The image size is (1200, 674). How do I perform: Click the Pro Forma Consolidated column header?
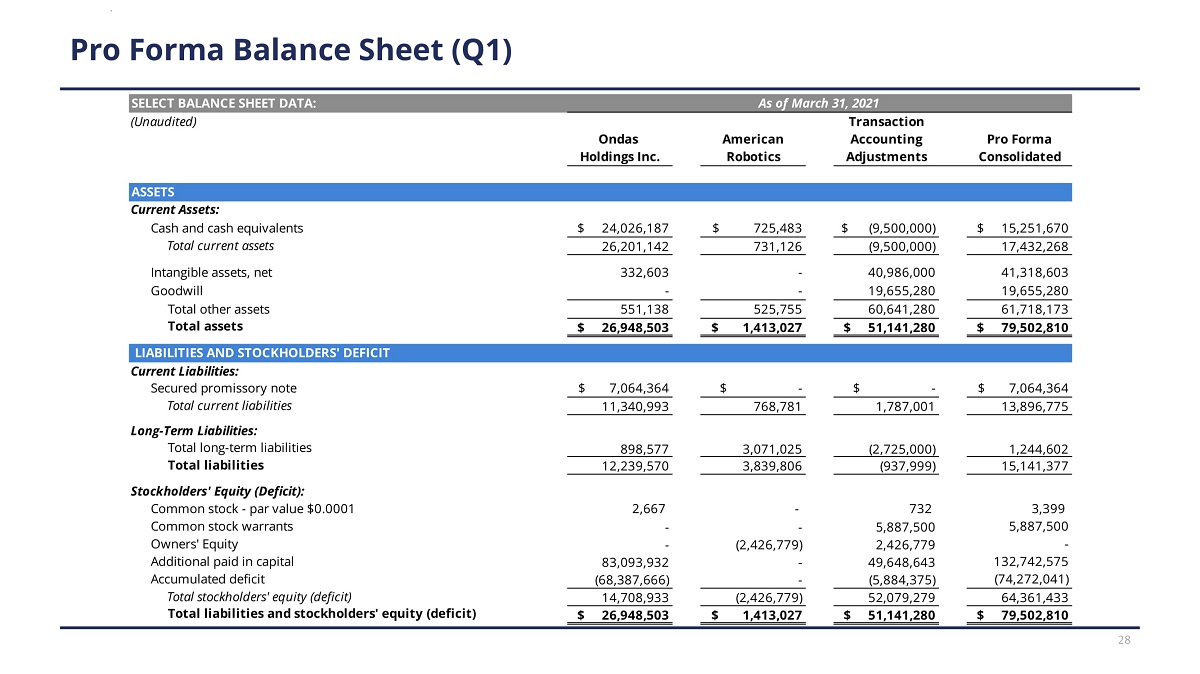pyautogui.click(x=1019, y=148)
